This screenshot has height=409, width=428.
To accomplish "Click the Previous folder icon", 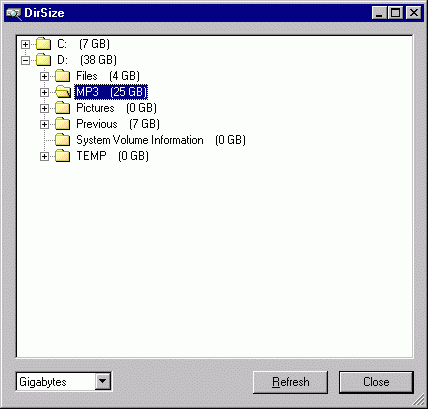I will 62,124.
